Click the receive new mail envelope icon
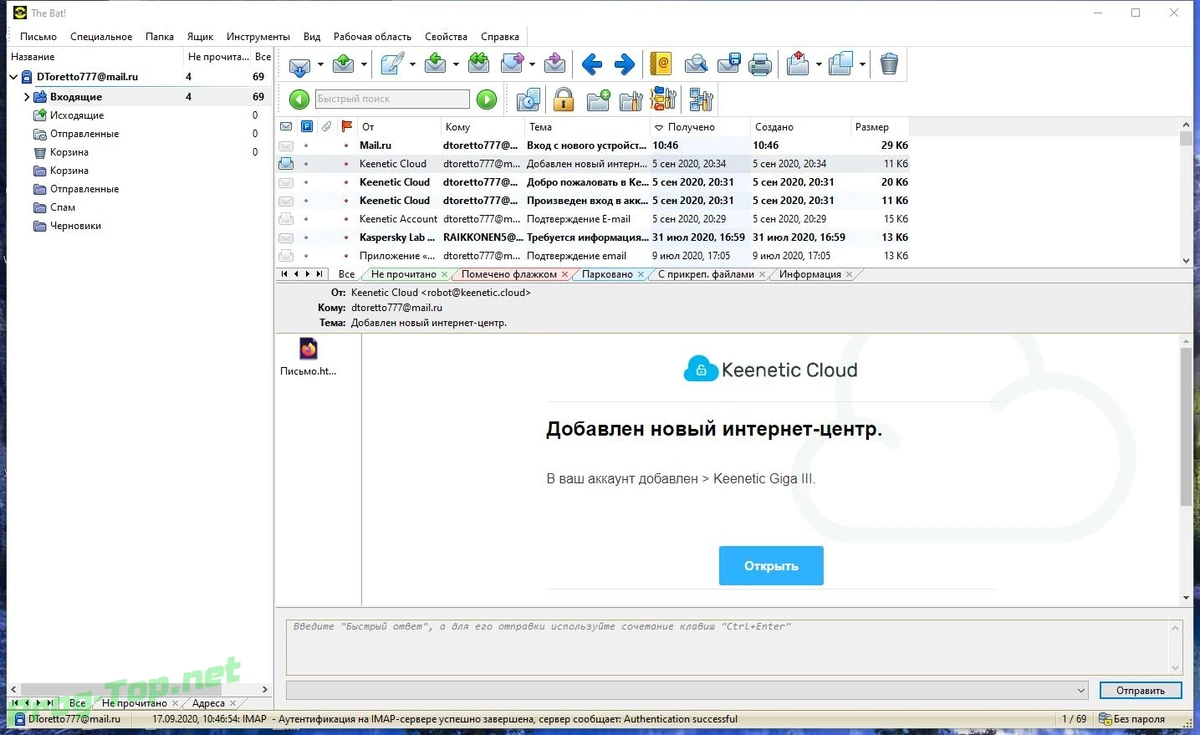The image size is (1200, 735). point(299,65)
